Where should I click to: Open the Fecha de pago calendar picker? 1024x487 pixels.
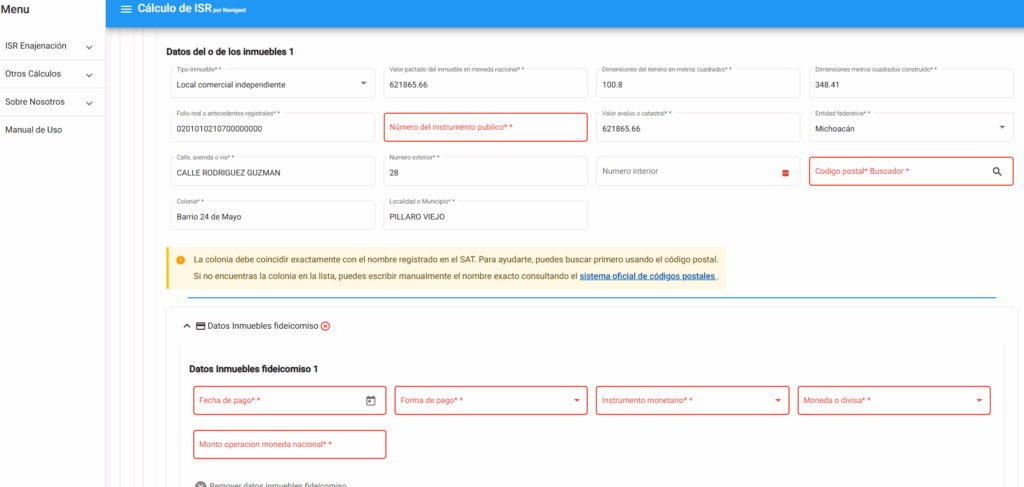[x=370, y=401]
